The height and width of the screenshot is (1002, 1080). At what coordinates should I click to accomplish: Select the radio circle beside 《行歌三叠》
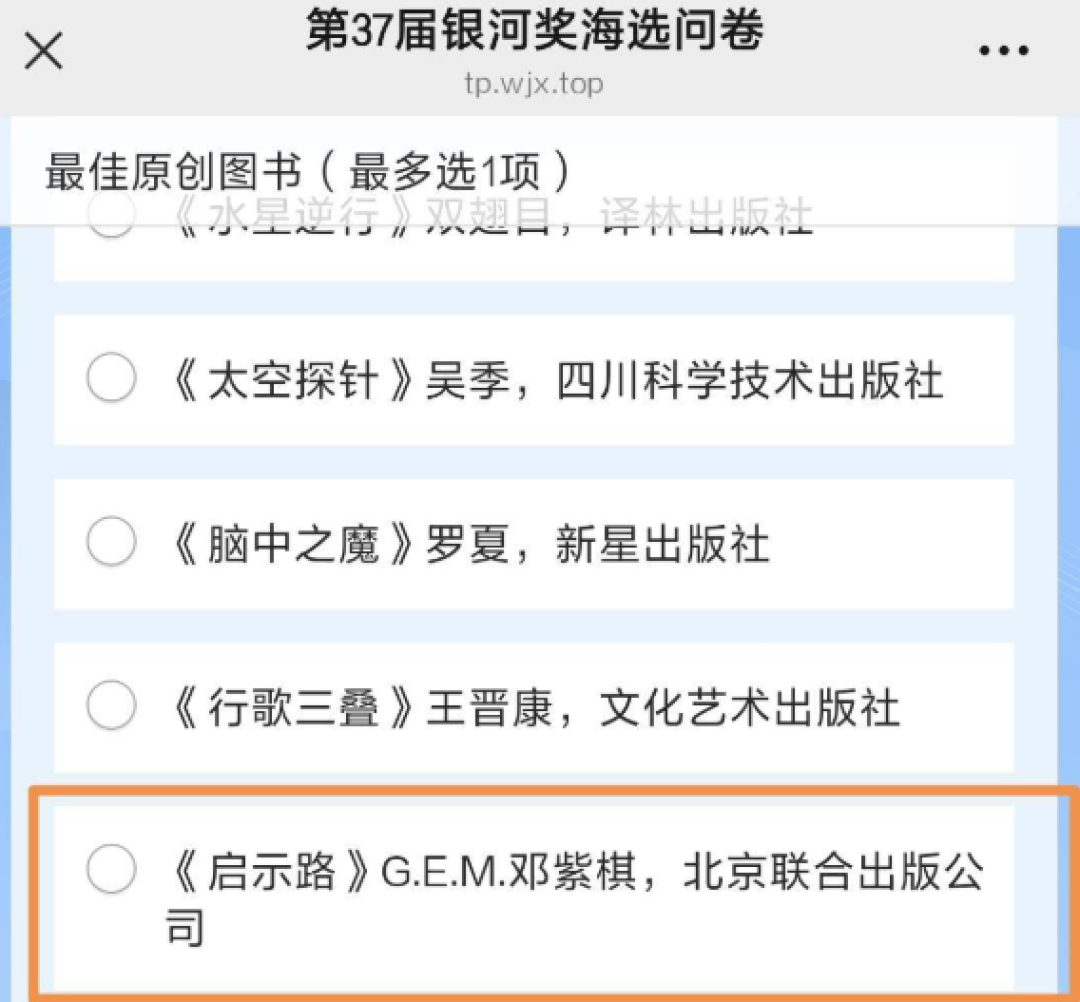pyautogui.click(x=111, y=705)
